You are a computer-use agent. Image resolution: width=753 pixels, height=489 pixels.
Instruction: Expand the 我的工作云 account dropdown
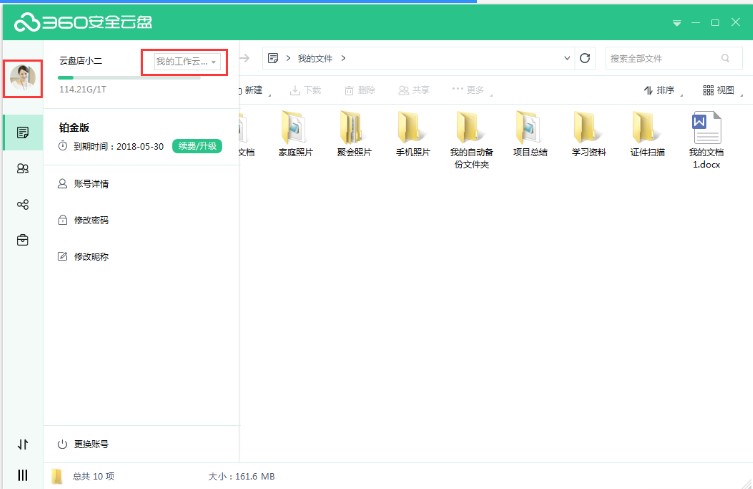click(x=186, y=61)
